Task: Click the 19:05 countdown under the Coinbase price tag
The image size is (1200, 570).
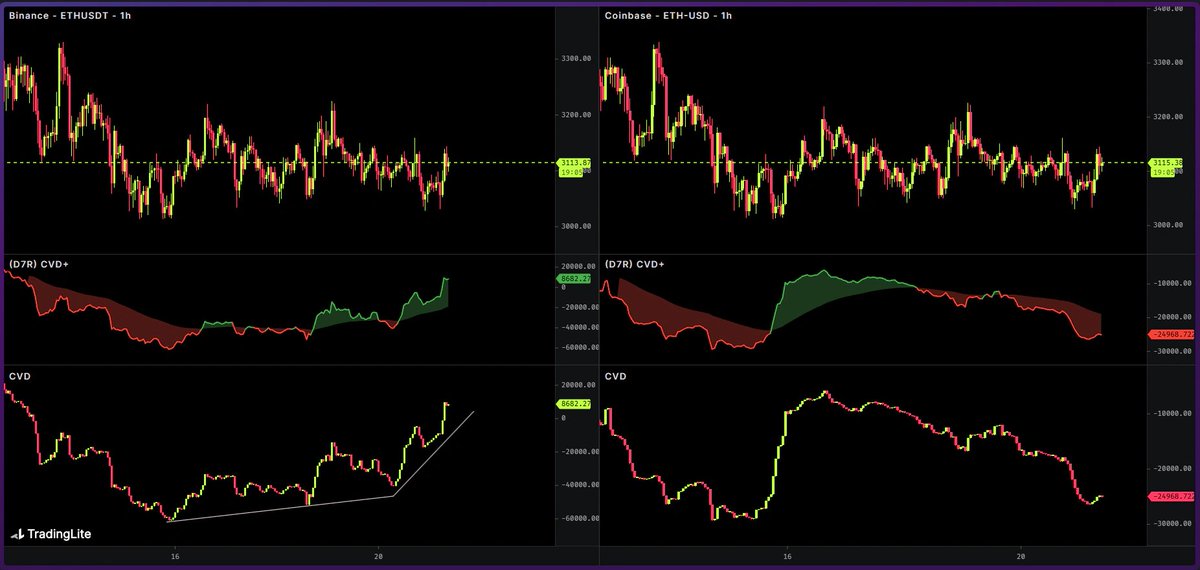Action: tap(1162, 172)
